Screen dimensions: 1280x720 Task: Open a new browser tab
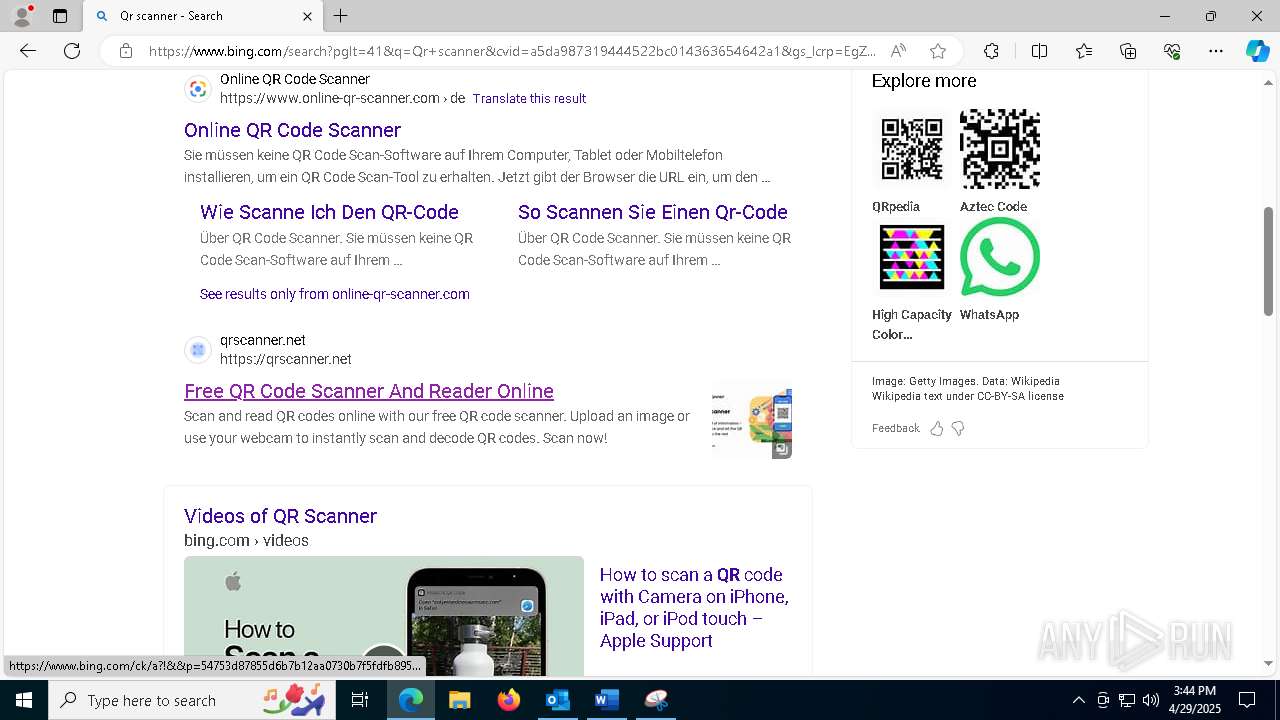[341, 16]
